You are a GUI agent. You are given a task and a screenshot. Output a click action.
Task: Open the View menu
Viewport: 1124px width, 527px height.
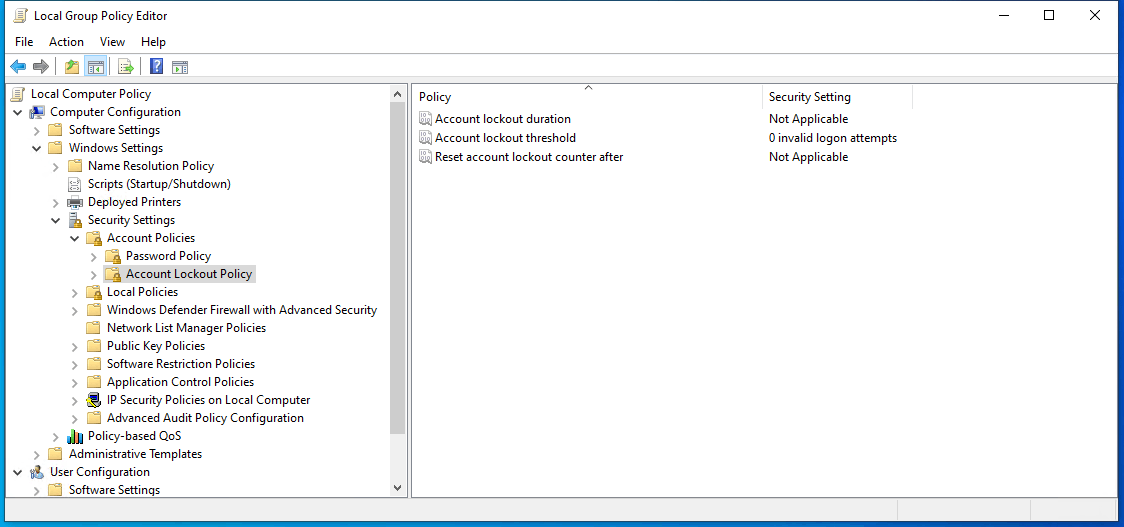pos(113,42)
